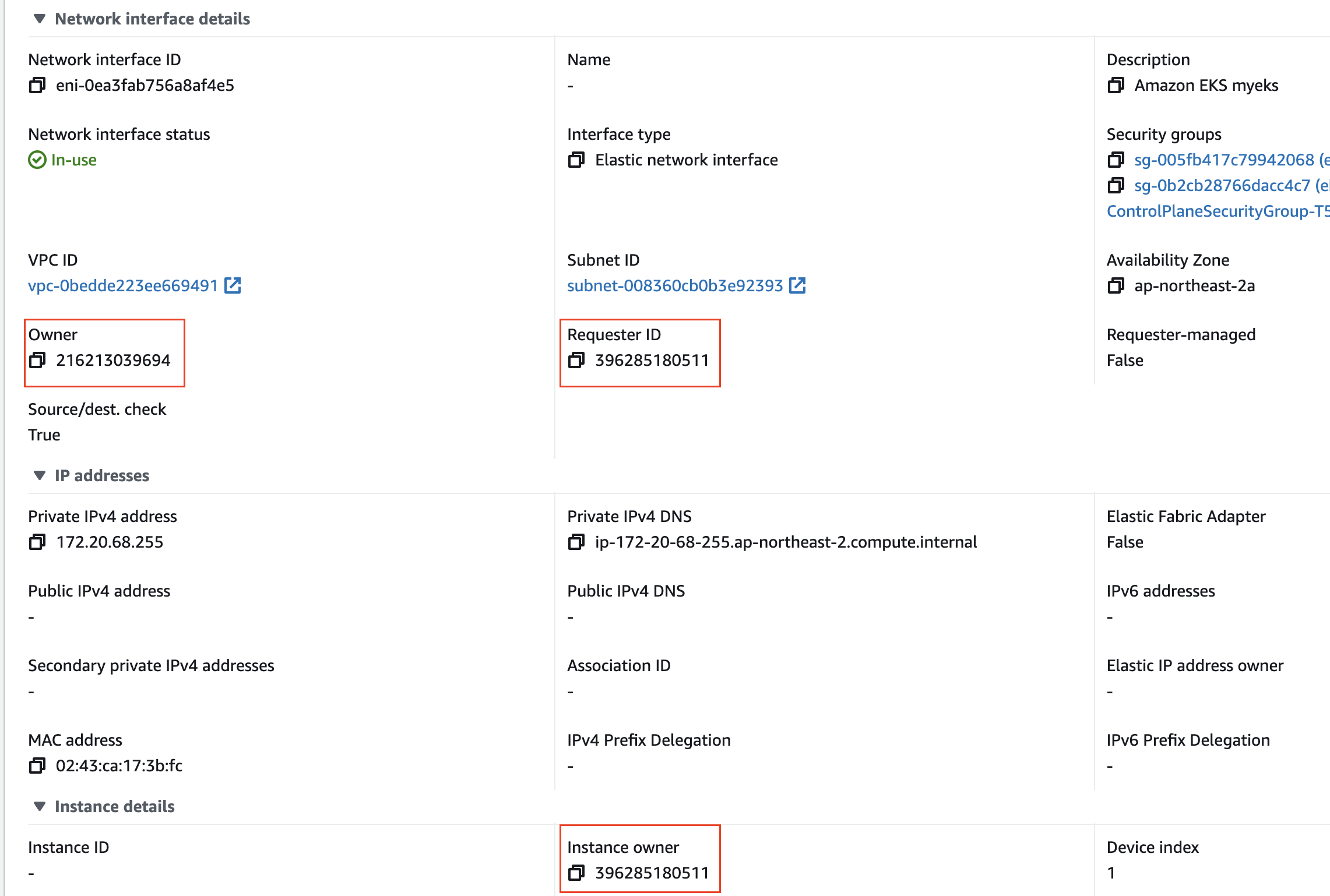This screenshot has height=896, width=1330.
Task: Copy the Private IPv4 DNS name
Action: coord(576,542)
